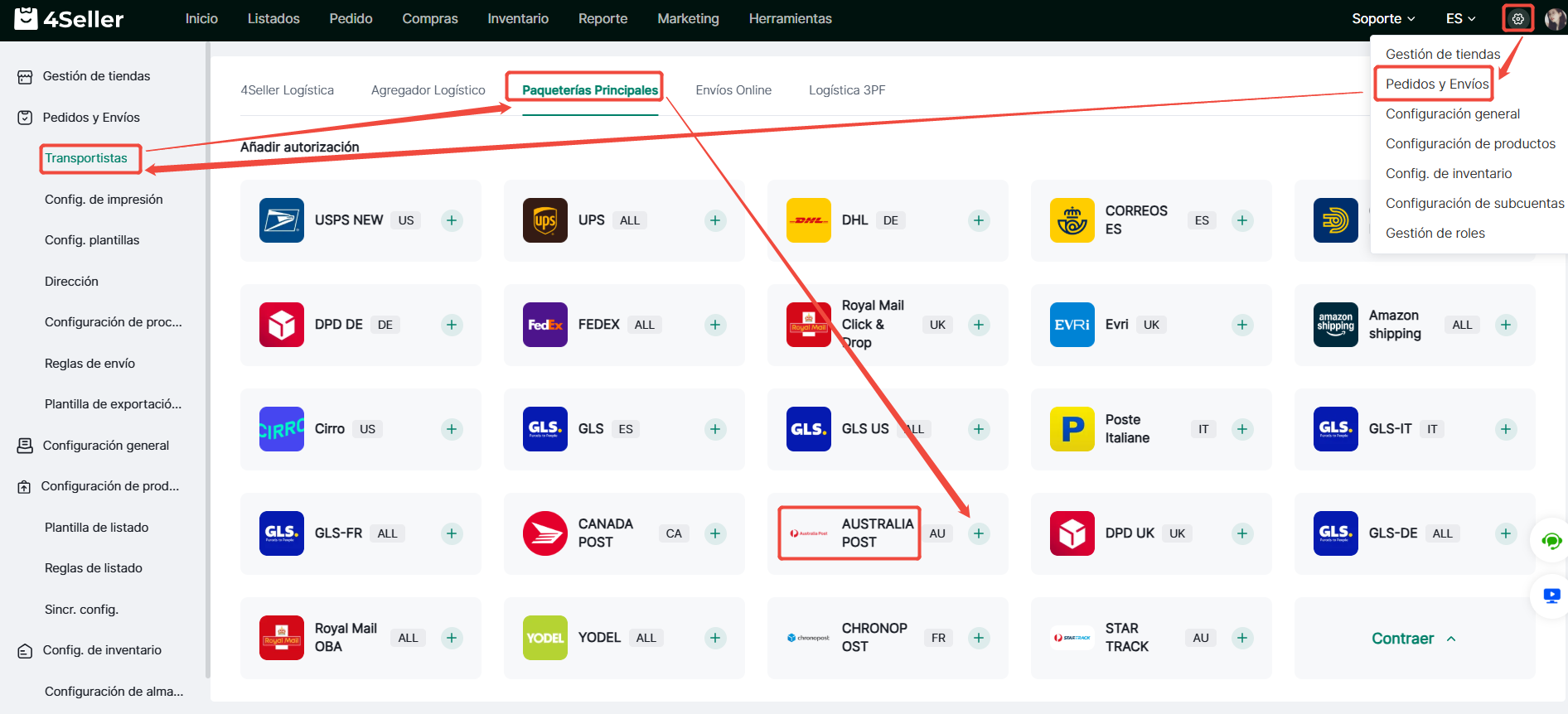Click the sidebar vertical scrollbar

pyautogui.click(x=207, y=360)
